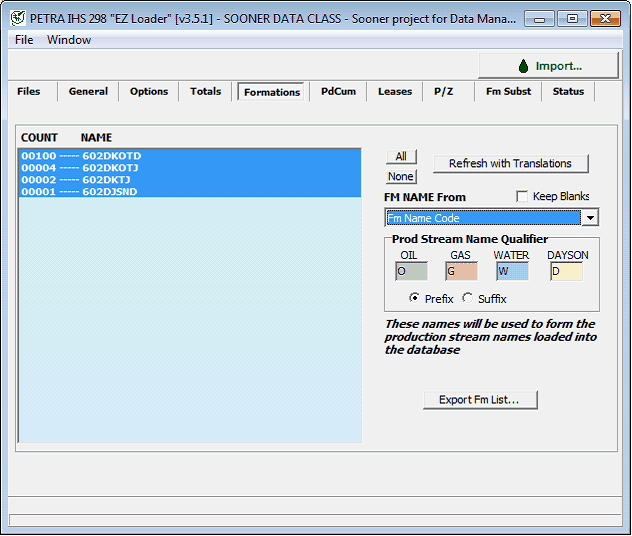This screenshot has height=536, width=632.
Task: Click the All button to select formations
Action: point(401,157)
